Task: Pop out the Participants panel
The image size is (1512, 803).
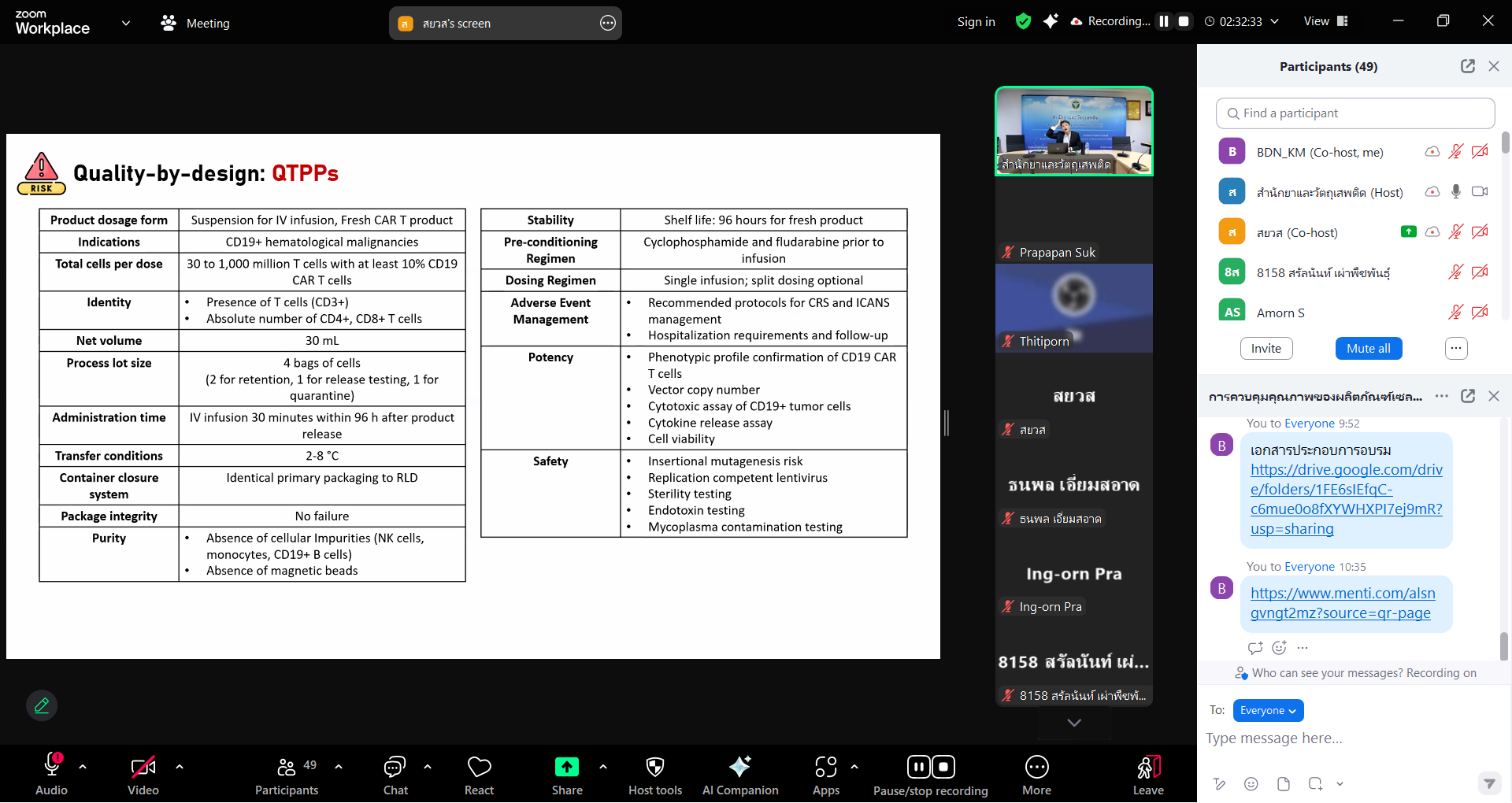Action: (x=1467, y=66)
